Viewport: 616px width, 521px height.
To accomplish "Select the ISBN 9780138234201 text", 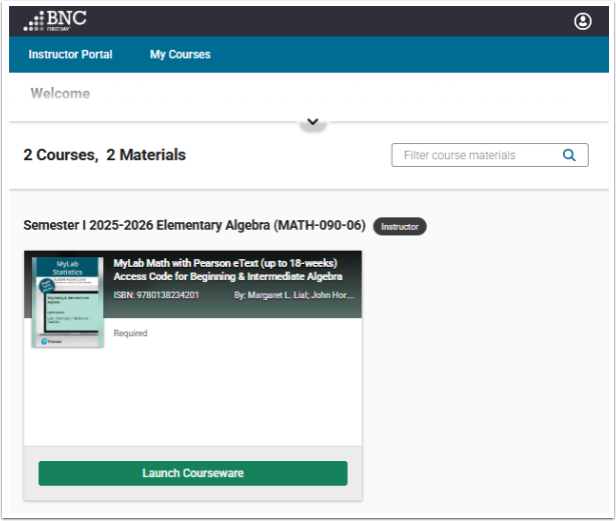I will pos(156,295).
